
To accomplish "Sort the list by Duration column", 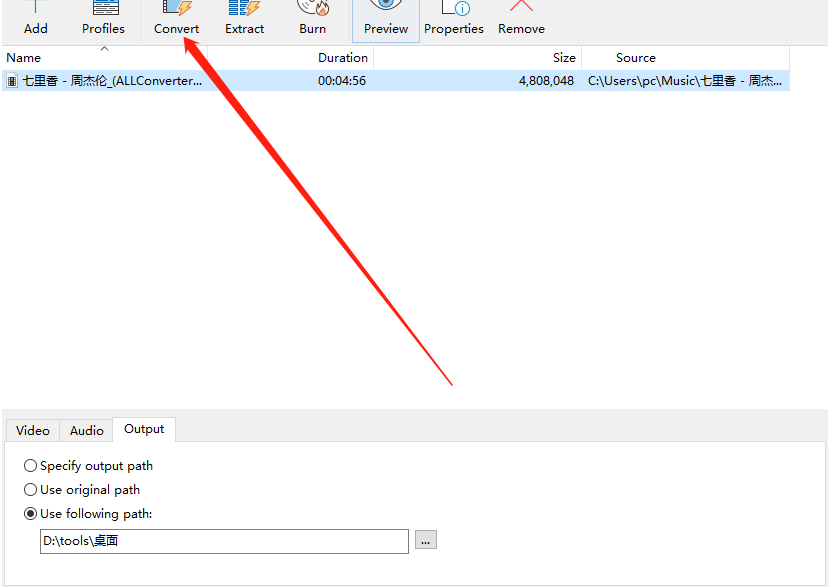I will 290,58.
